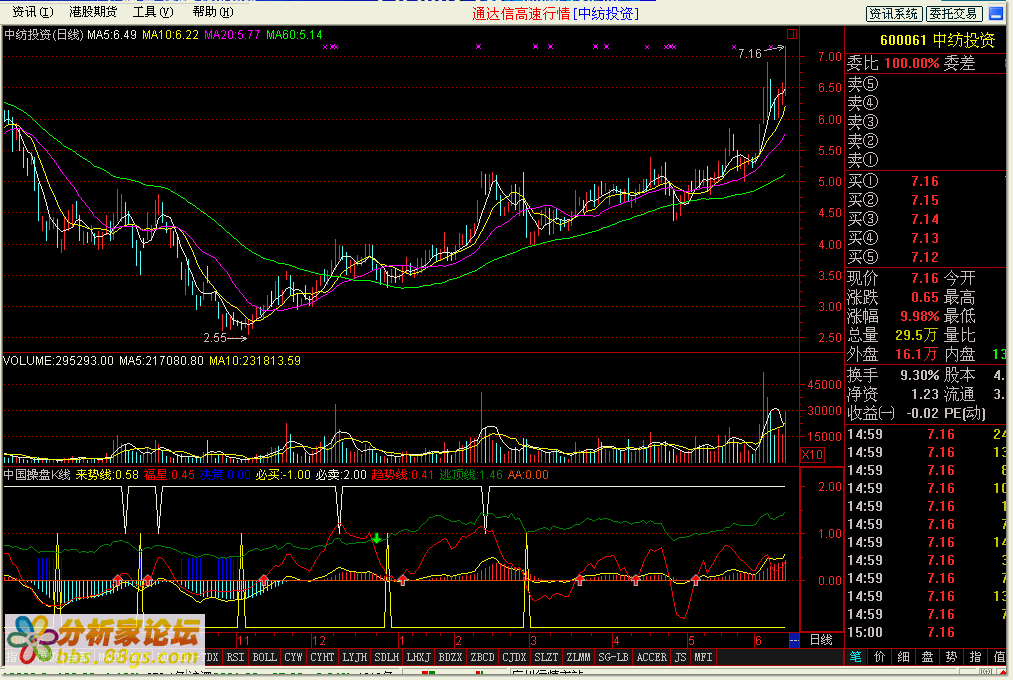Select the 价 tab in quote panel

point(879,657)
